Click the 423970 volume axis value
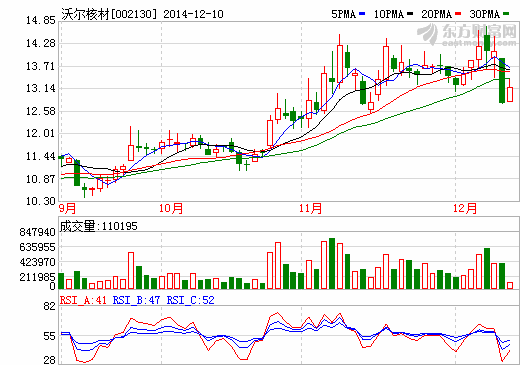520x365 pixels. (37, 262)
